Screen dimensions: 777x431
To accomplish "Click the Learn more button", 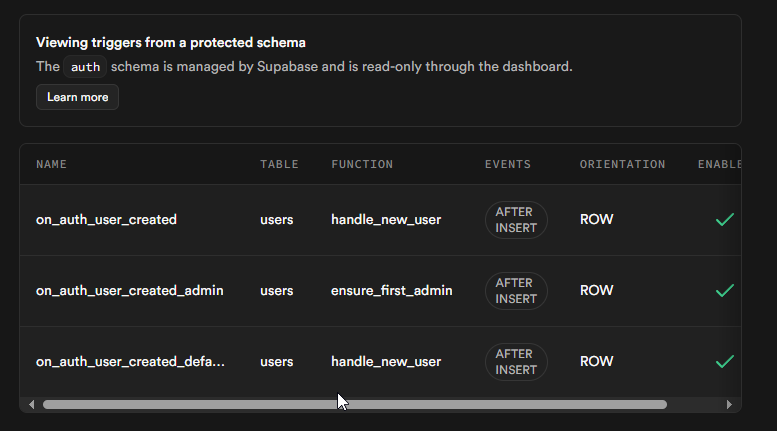I will click(77, 97).
